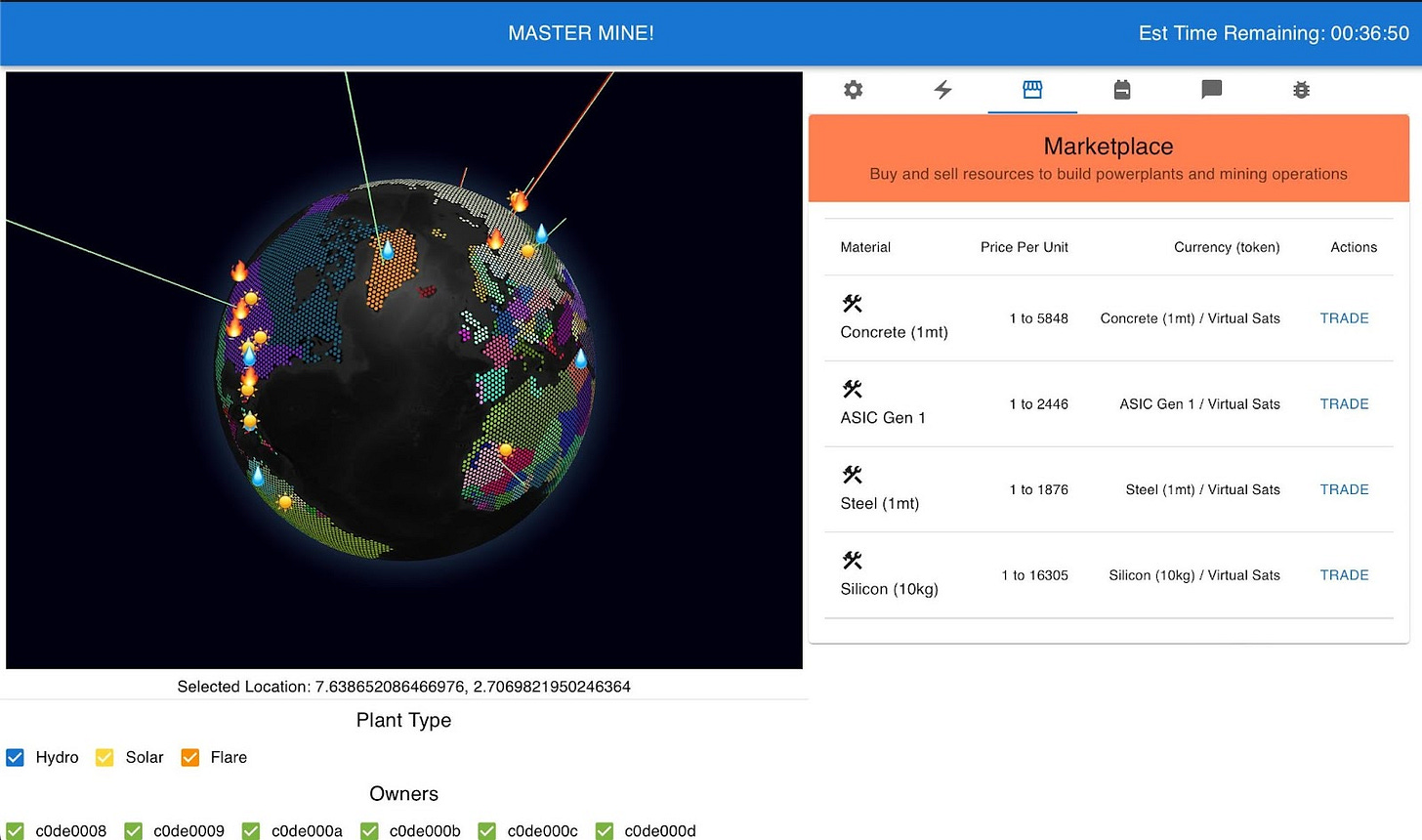This screenshot has width=1422, height=840.
Task: Toggle owner c0de000c checkbox
Action: pyautogui.click(x=486, y=831)
